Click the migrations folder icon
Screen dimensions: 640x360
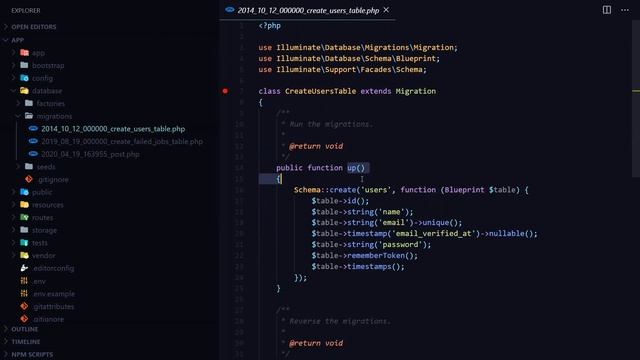pos(29,116)
